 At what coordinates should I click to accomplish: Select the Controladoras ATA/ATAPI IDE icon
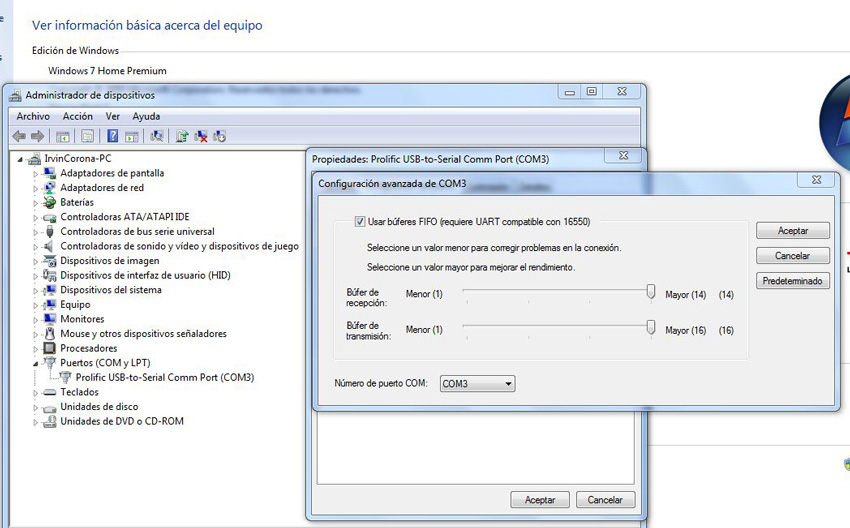pyautogui.click(x=50, y=217)
